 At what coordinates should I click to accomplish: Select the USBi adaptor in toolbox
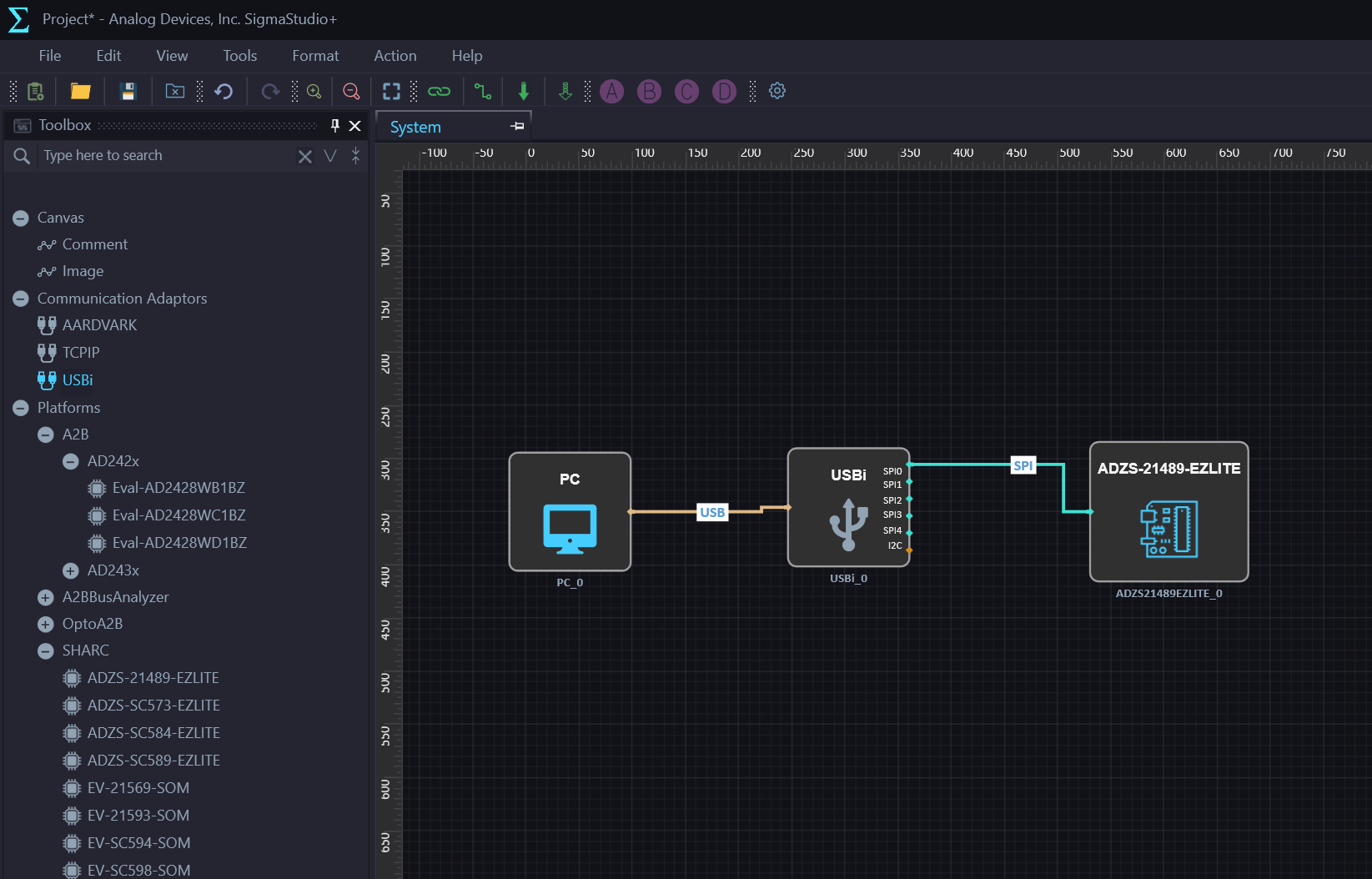(x=65, y=380)
